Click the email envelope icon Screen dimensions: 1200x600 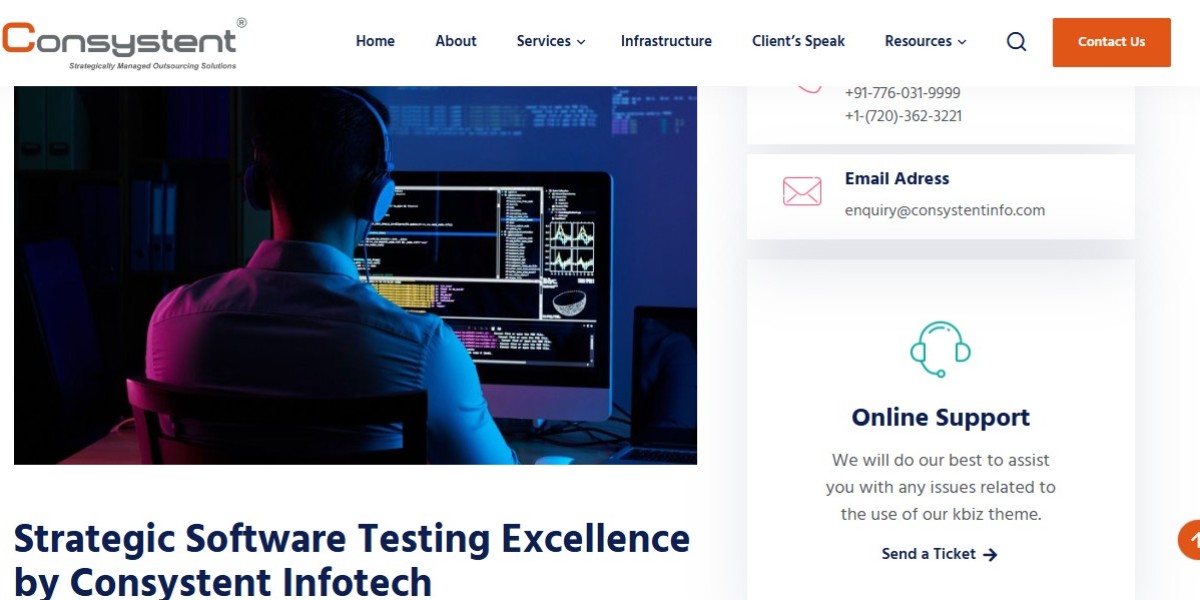pyautogui.click(x=802, y=192)
